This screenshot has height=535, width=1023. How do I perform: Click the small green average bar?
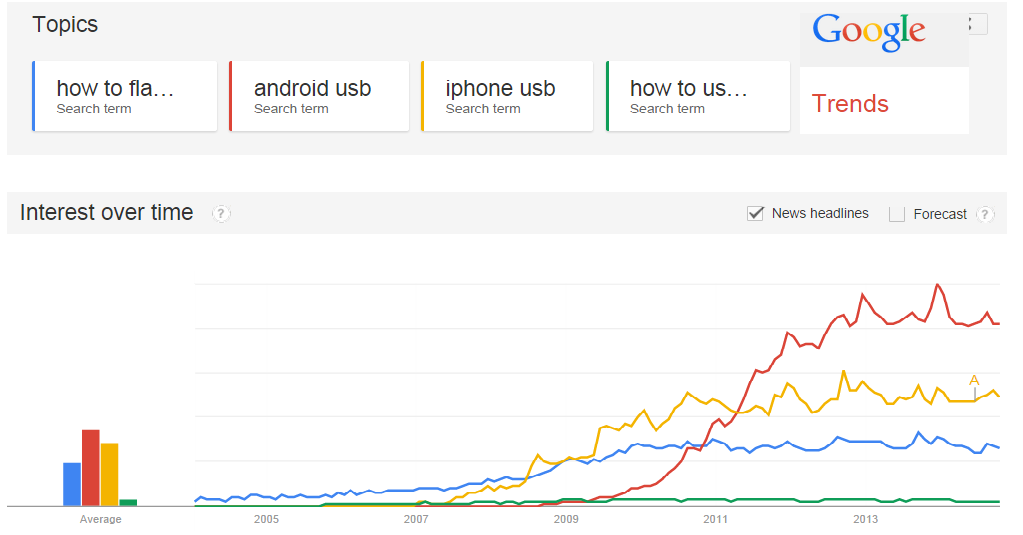point(129,502)
